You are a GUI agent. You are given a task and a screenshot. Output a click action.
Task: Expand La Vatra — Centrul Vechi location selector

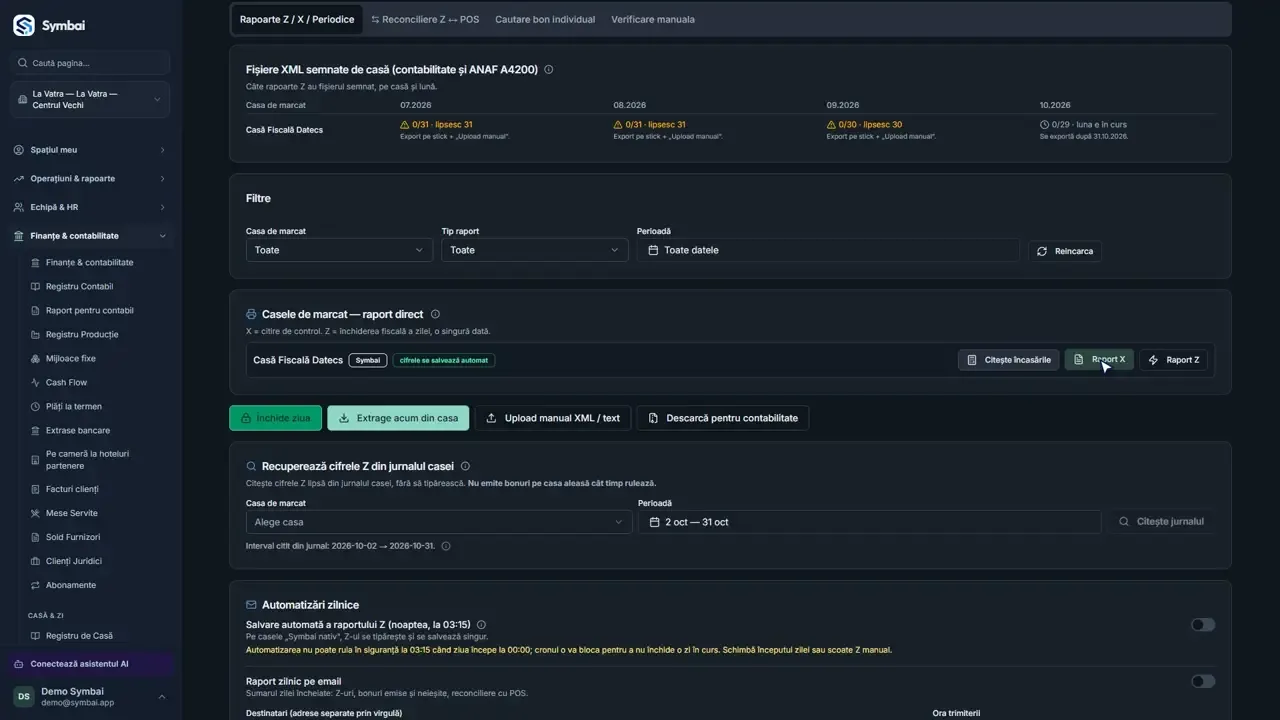tap(90, 100)
